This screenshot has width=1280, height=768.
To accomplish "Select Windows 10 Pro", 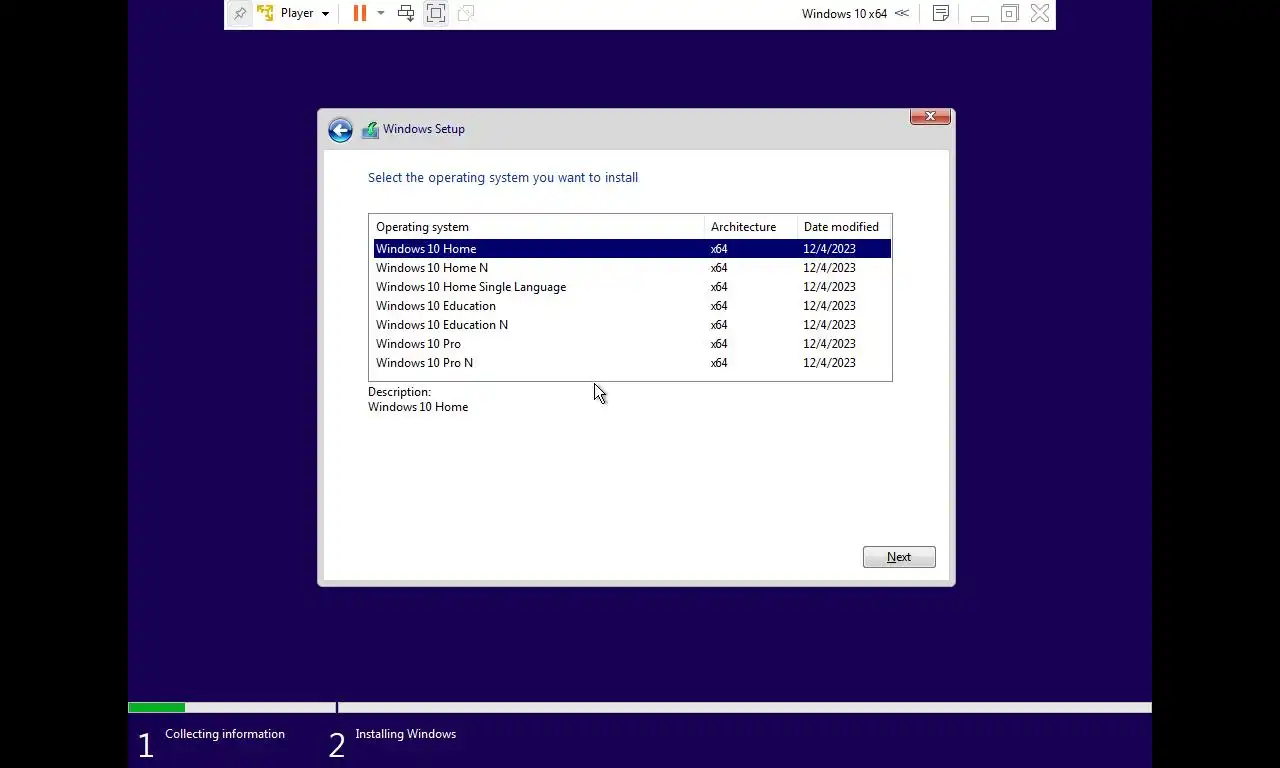I will pyautogui.click(x=632, y=344).
